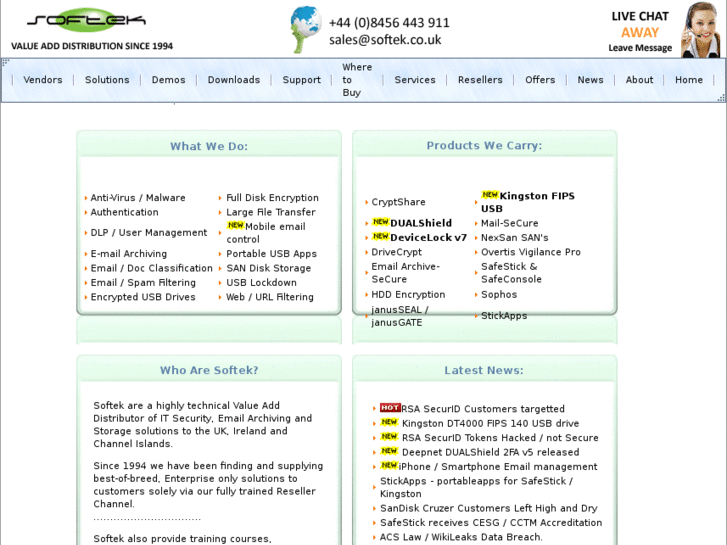Open the Offers menu item
This screenshot has height=545, width=727.
click(x=540, y=80)
